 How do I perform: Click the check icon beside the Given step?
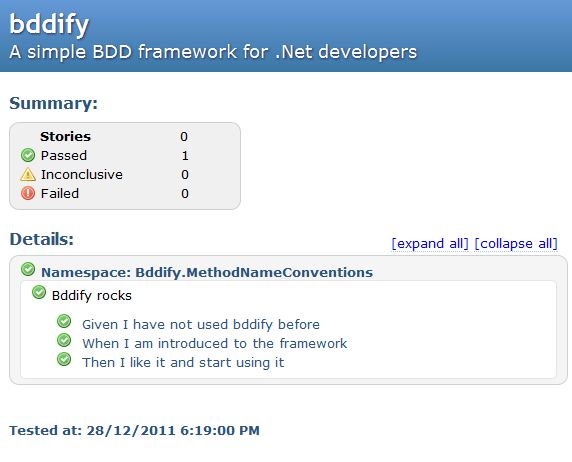tap(64, 321)
